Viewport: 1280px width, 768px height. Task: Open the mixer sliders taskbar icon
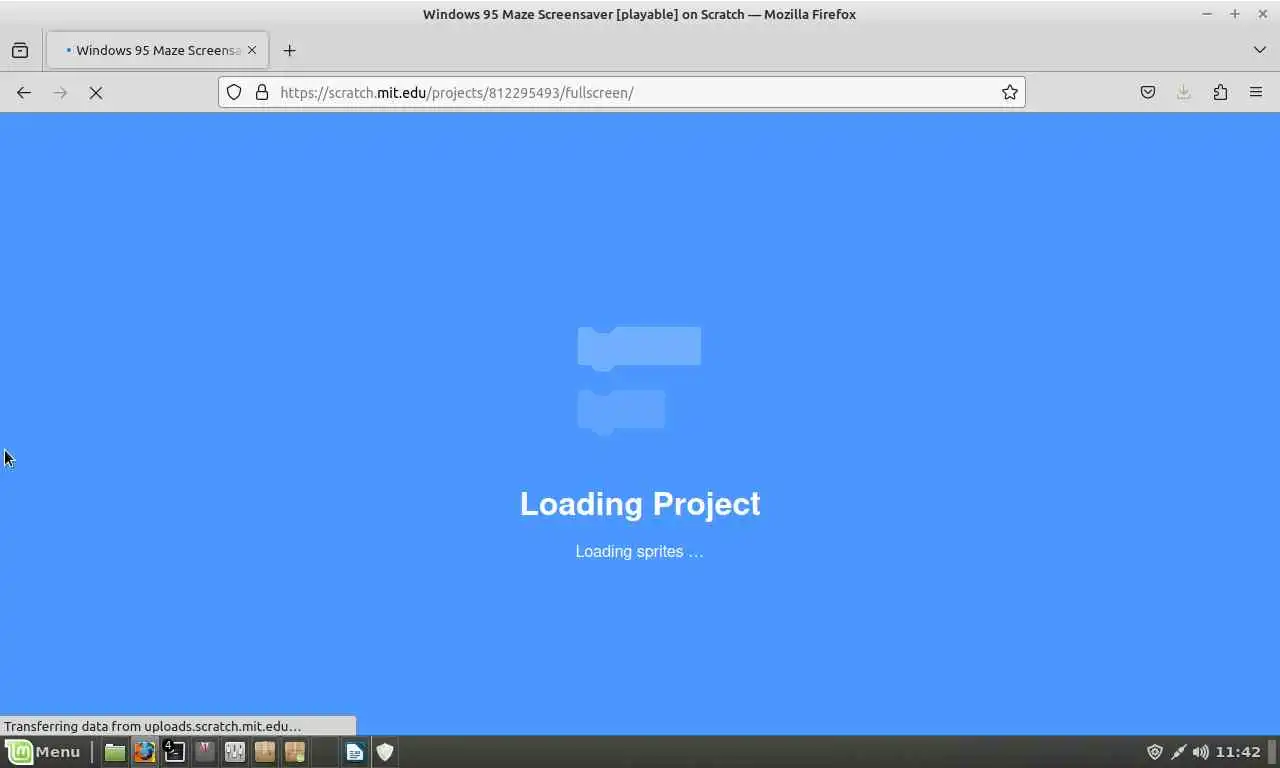tap(235, 751)
